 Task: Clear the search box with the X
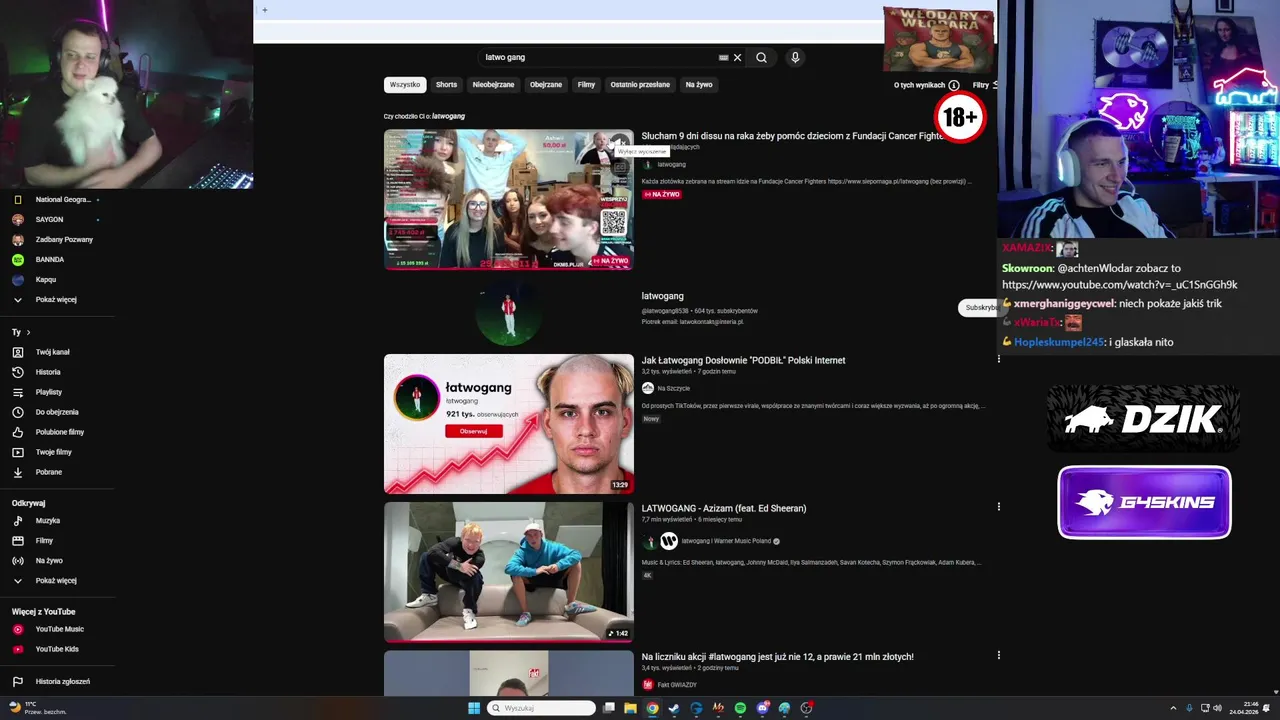tap(738, 57)
